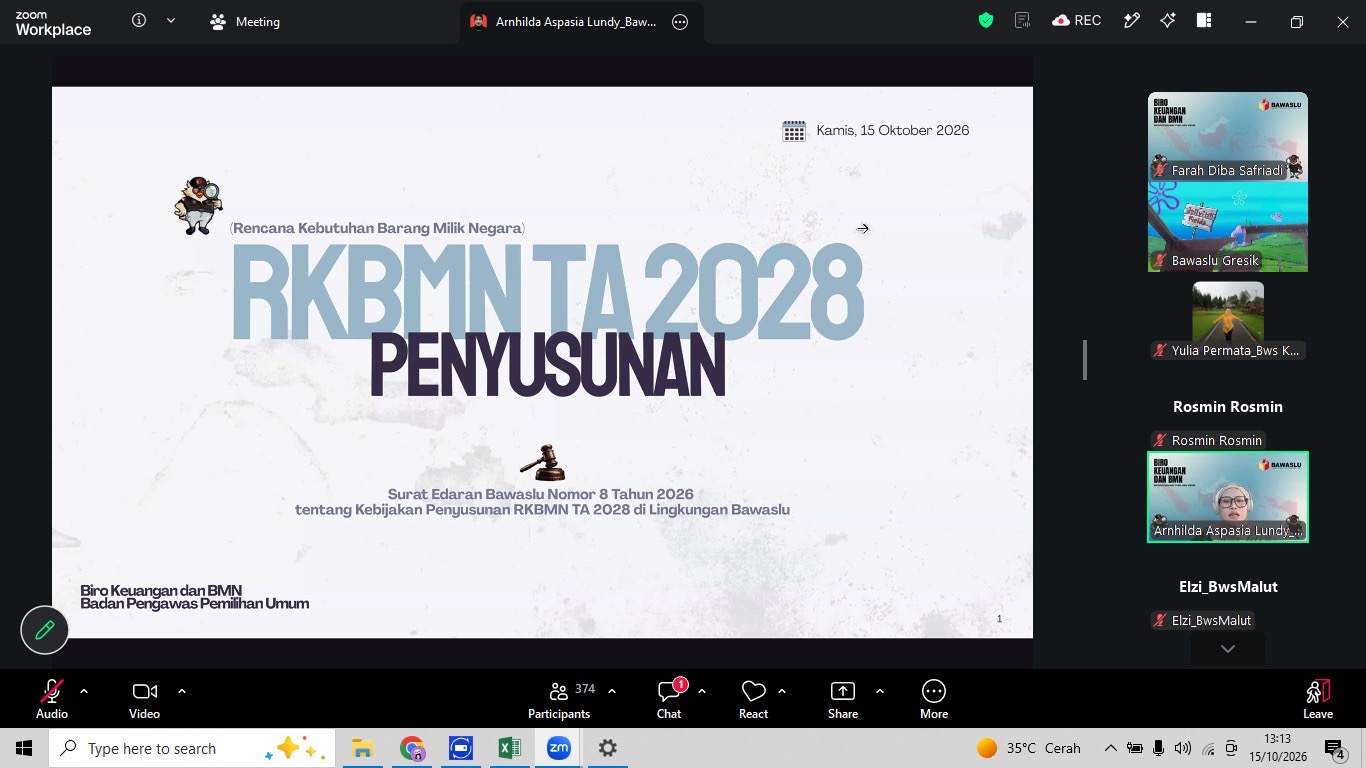Open the annotation pen icon in title bar
The height and width of the screenshot is (768, 1366).
1132,21
